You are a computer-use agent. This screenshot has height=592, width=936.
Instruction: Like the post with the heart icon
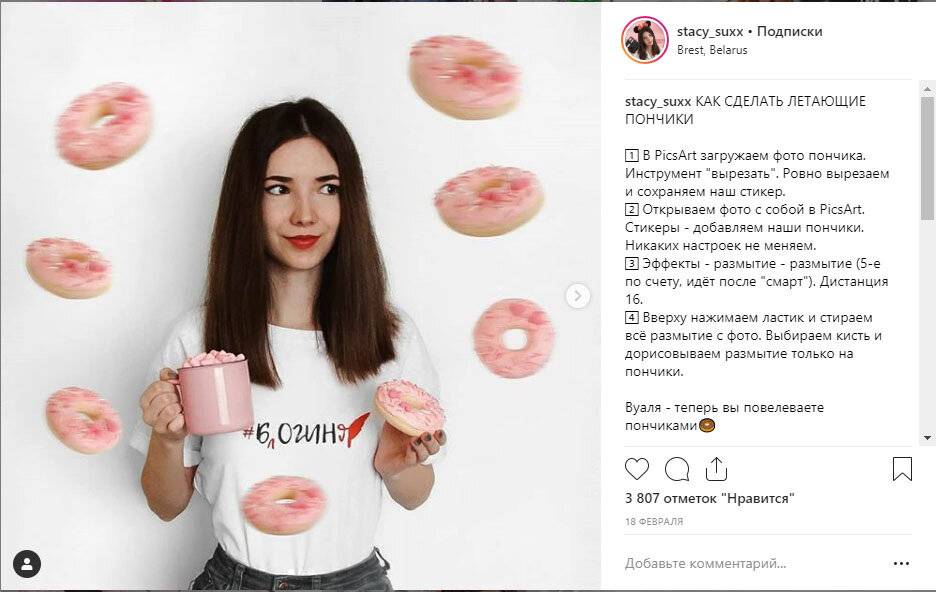pyautogui.click(x=636, y=469)
